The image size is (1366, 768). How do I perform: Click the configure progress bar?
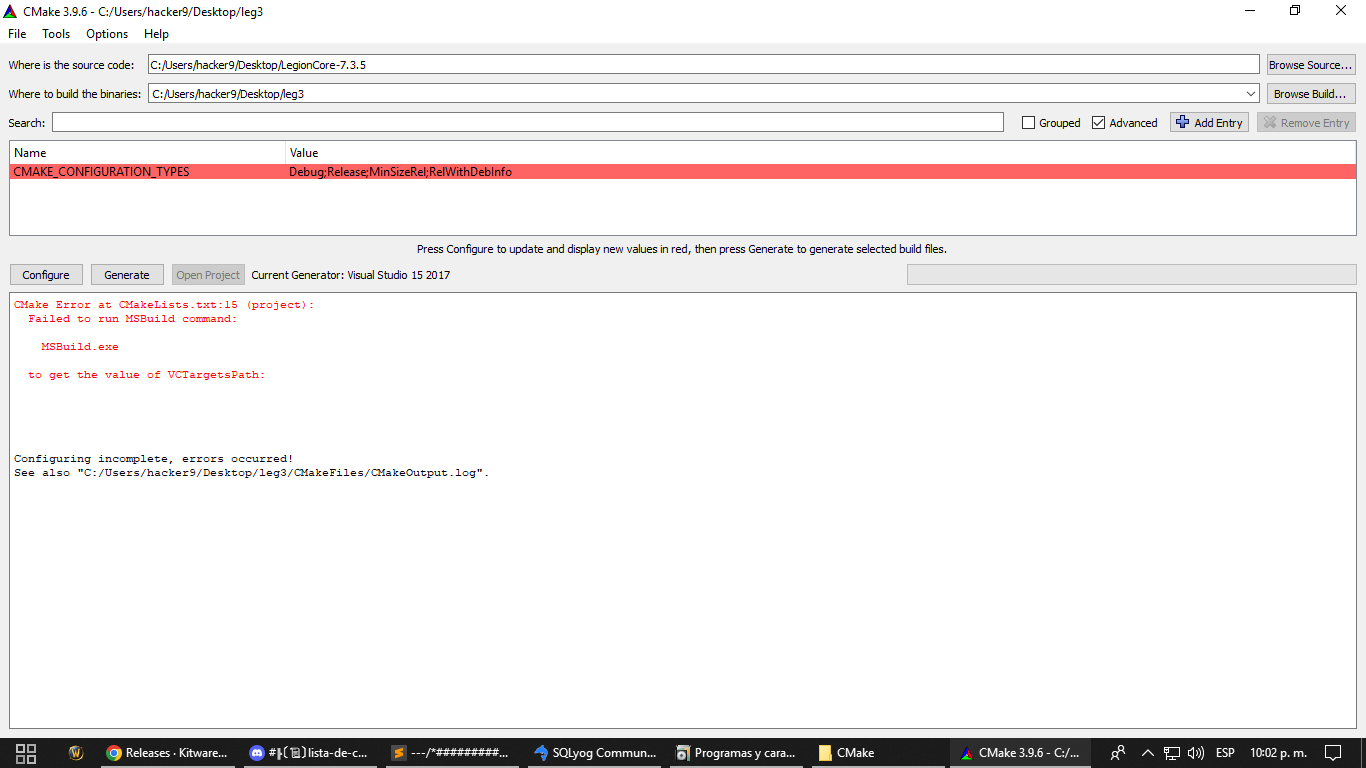pos(1131,274)
